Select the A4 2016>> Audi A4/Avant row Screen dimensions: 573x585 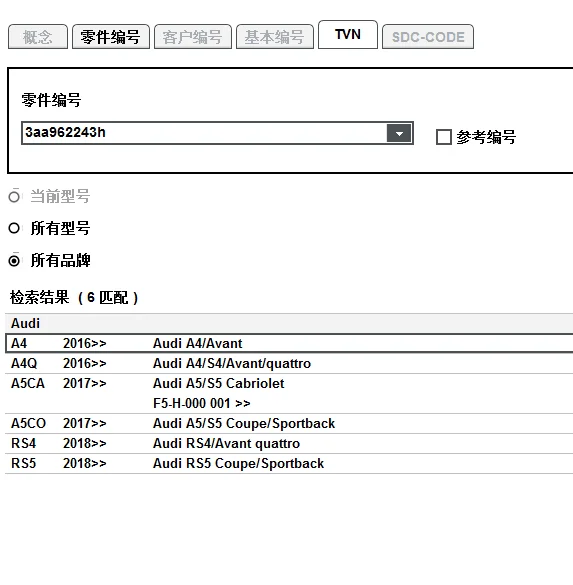tap(289, 343)
